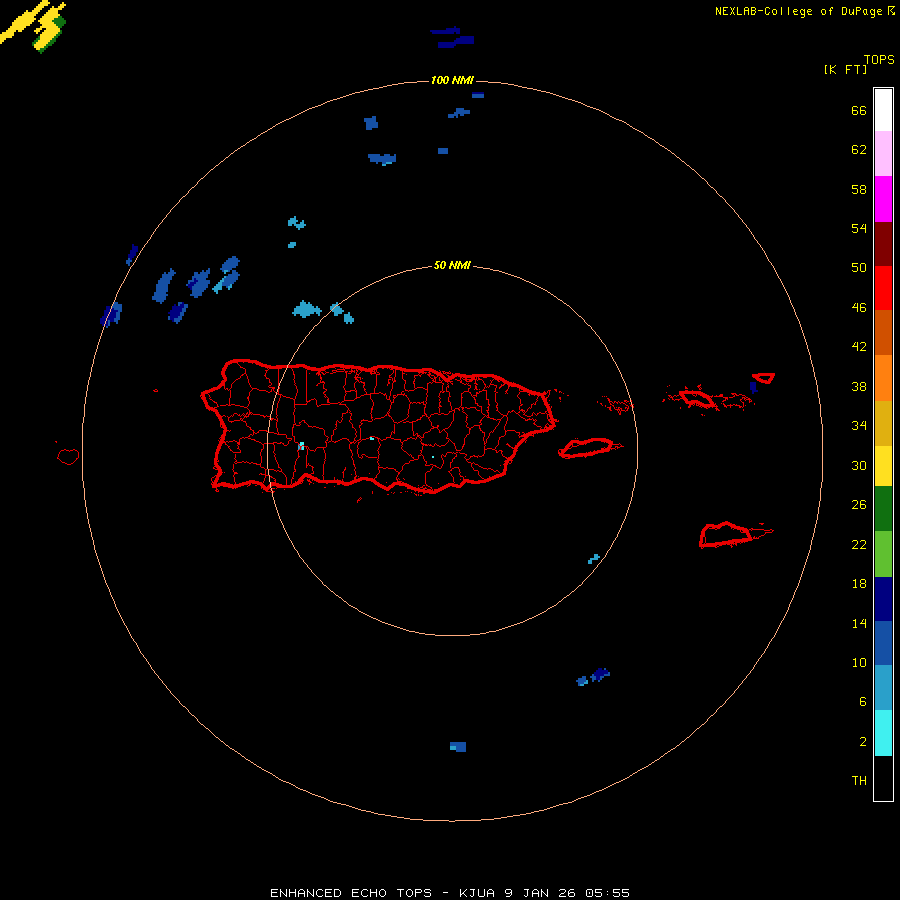Click the legend value 30
Screen dimensions: 900x900
click(859, 465)
